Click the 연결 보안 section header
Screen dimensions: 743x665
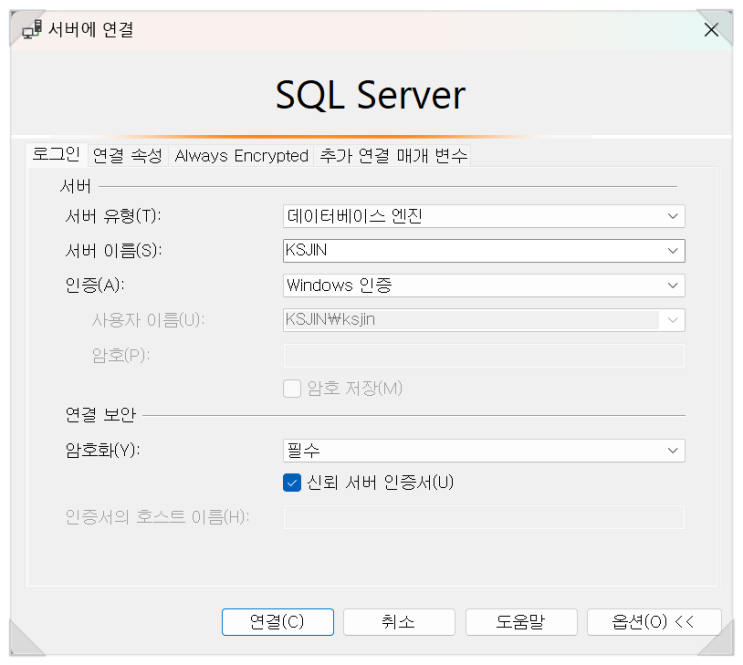click(100, 415)
